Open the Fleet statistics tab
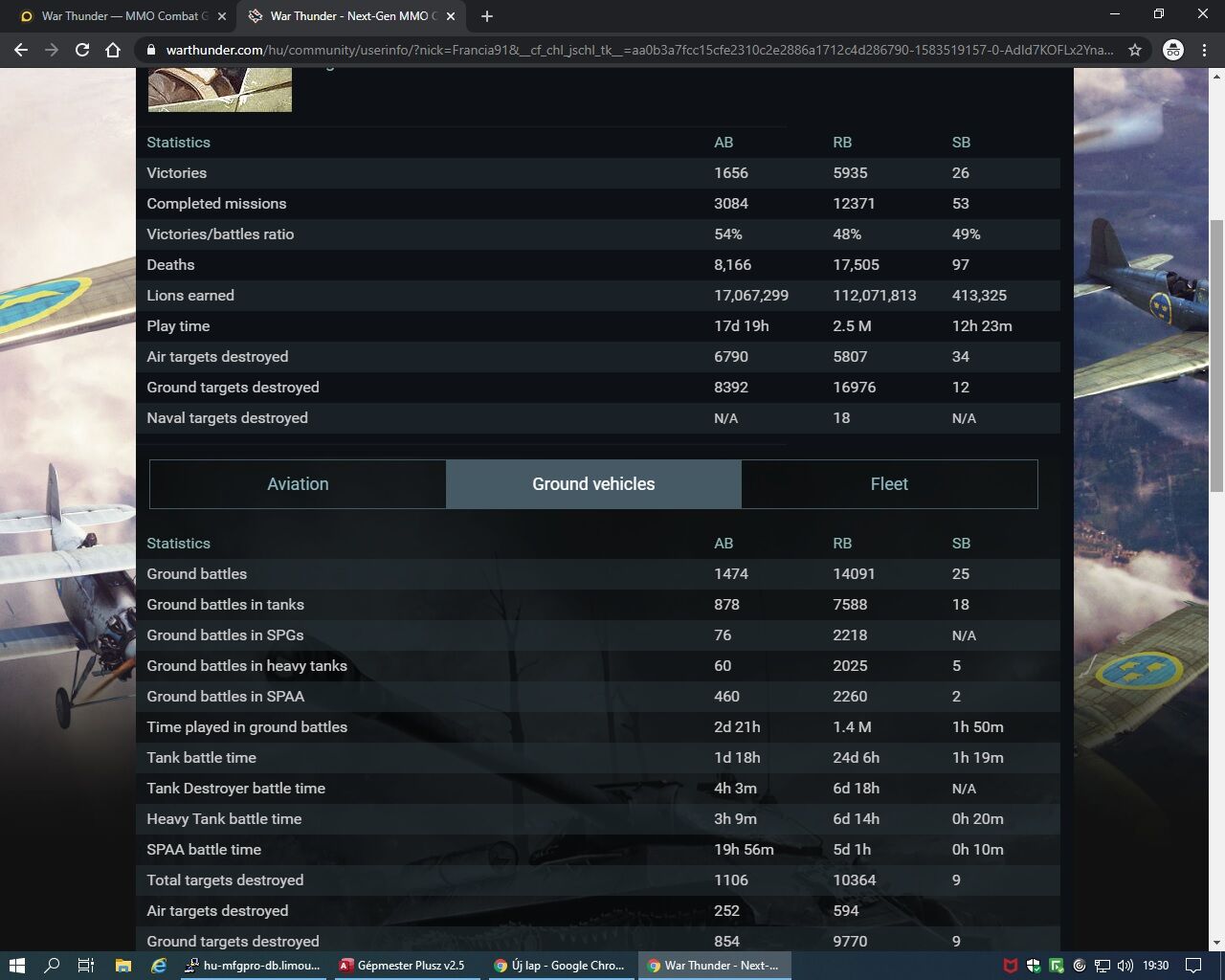 [x=889, y=484]
